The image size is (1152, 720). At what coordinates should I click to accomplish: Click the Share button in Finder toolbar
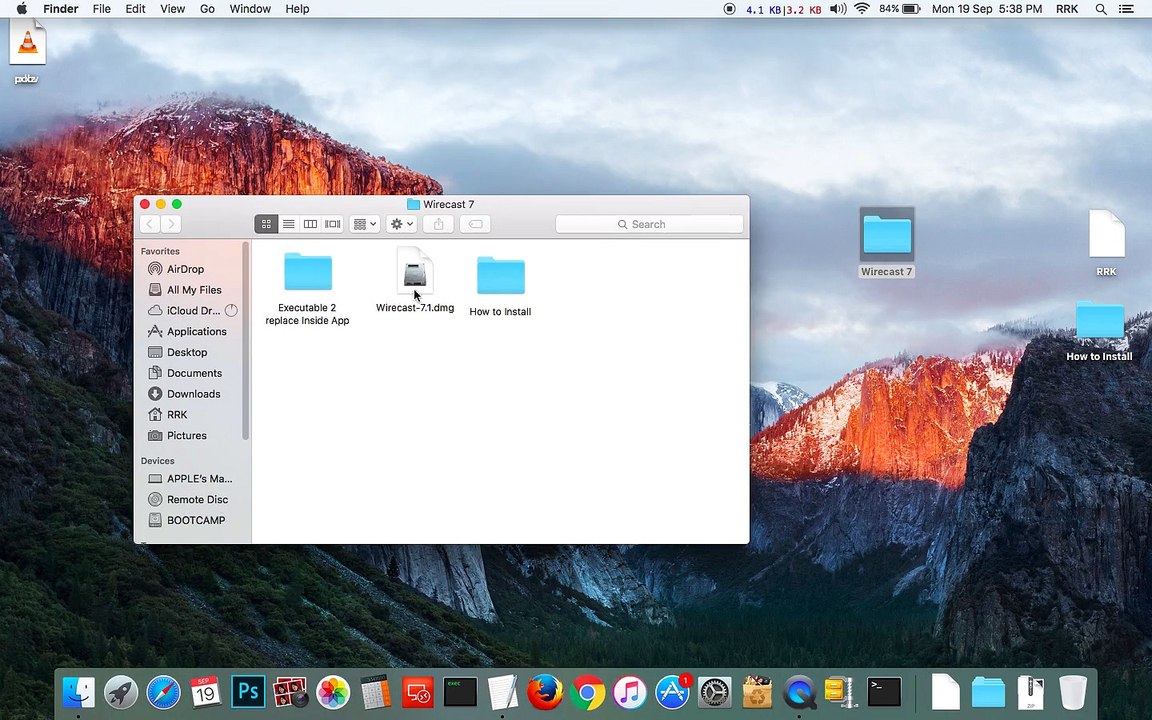[x=439, y=224]
